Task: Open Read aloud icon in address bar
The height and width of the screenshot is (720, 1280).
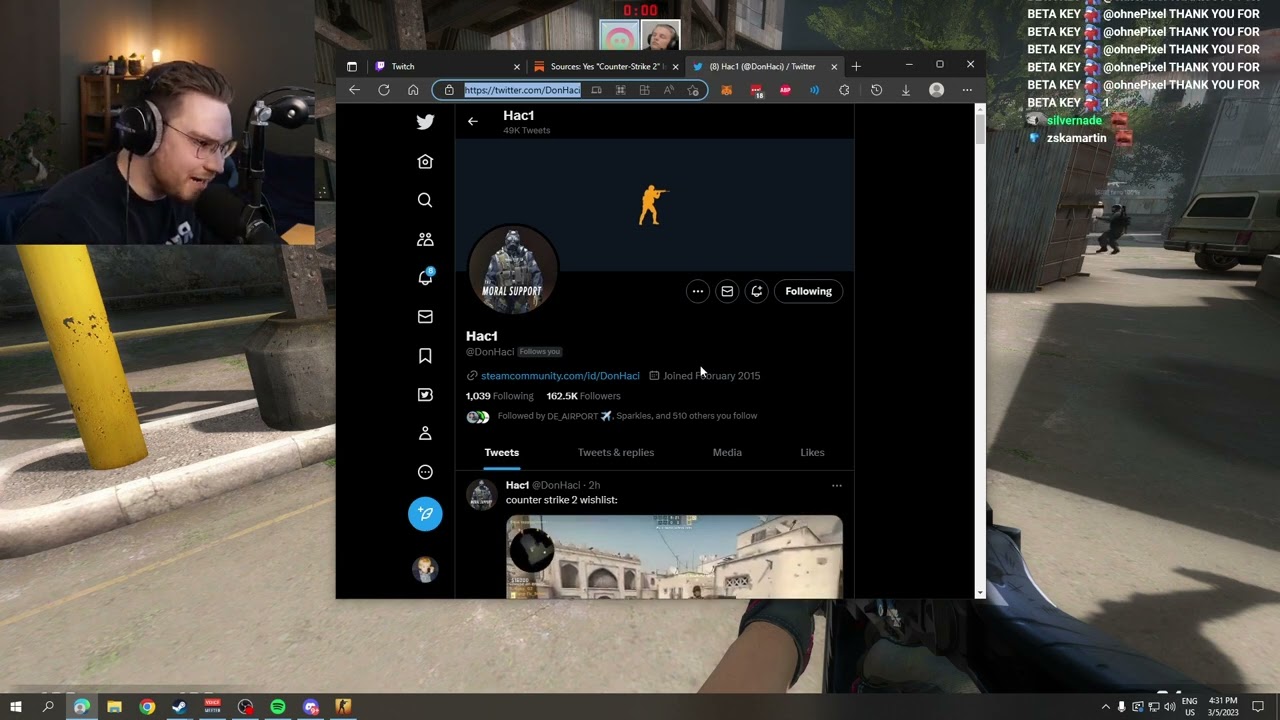Action: coord(669,90)
